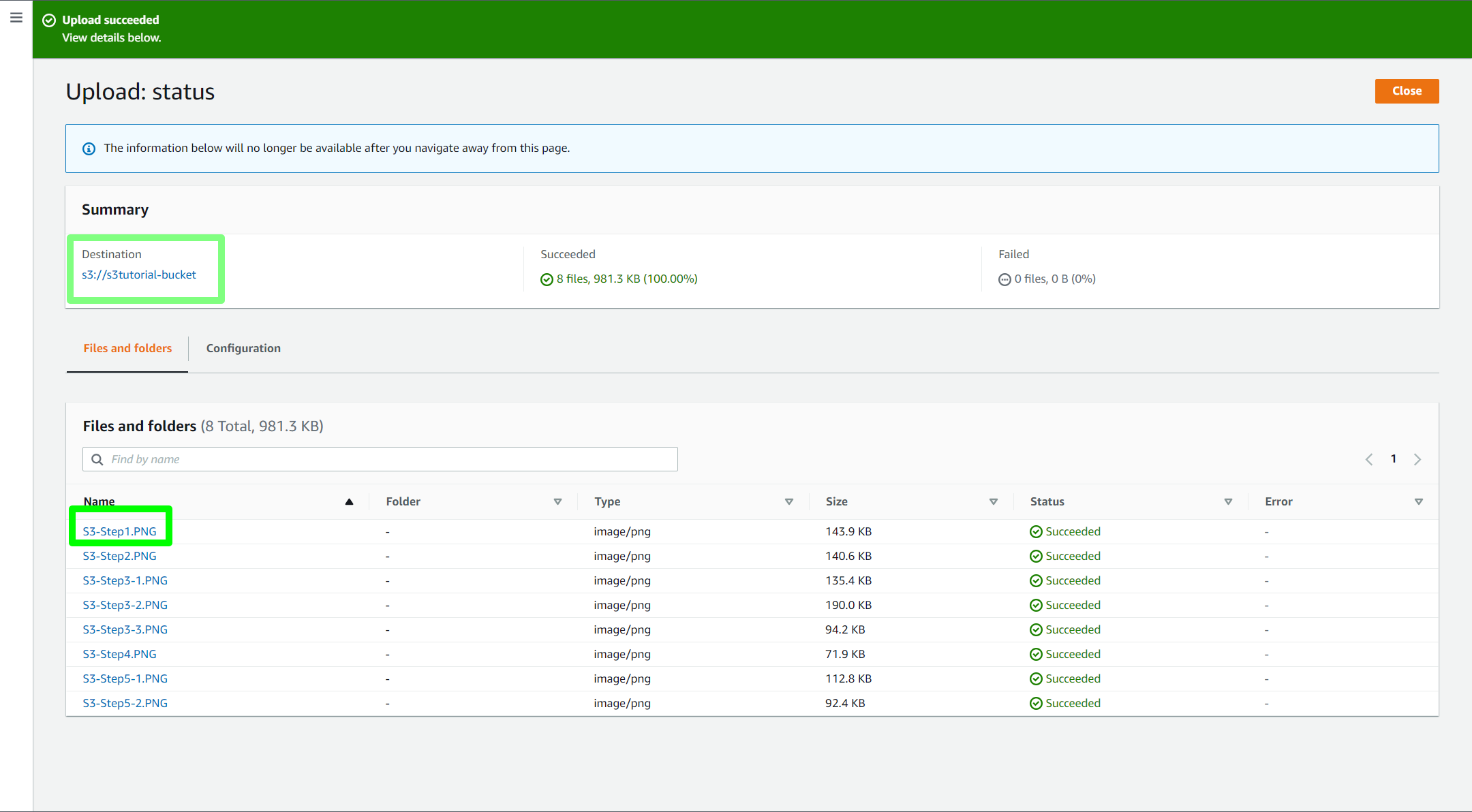1472x812 pixels.
Task: Click the Failed summary status icon
Action: (1005, 279)
